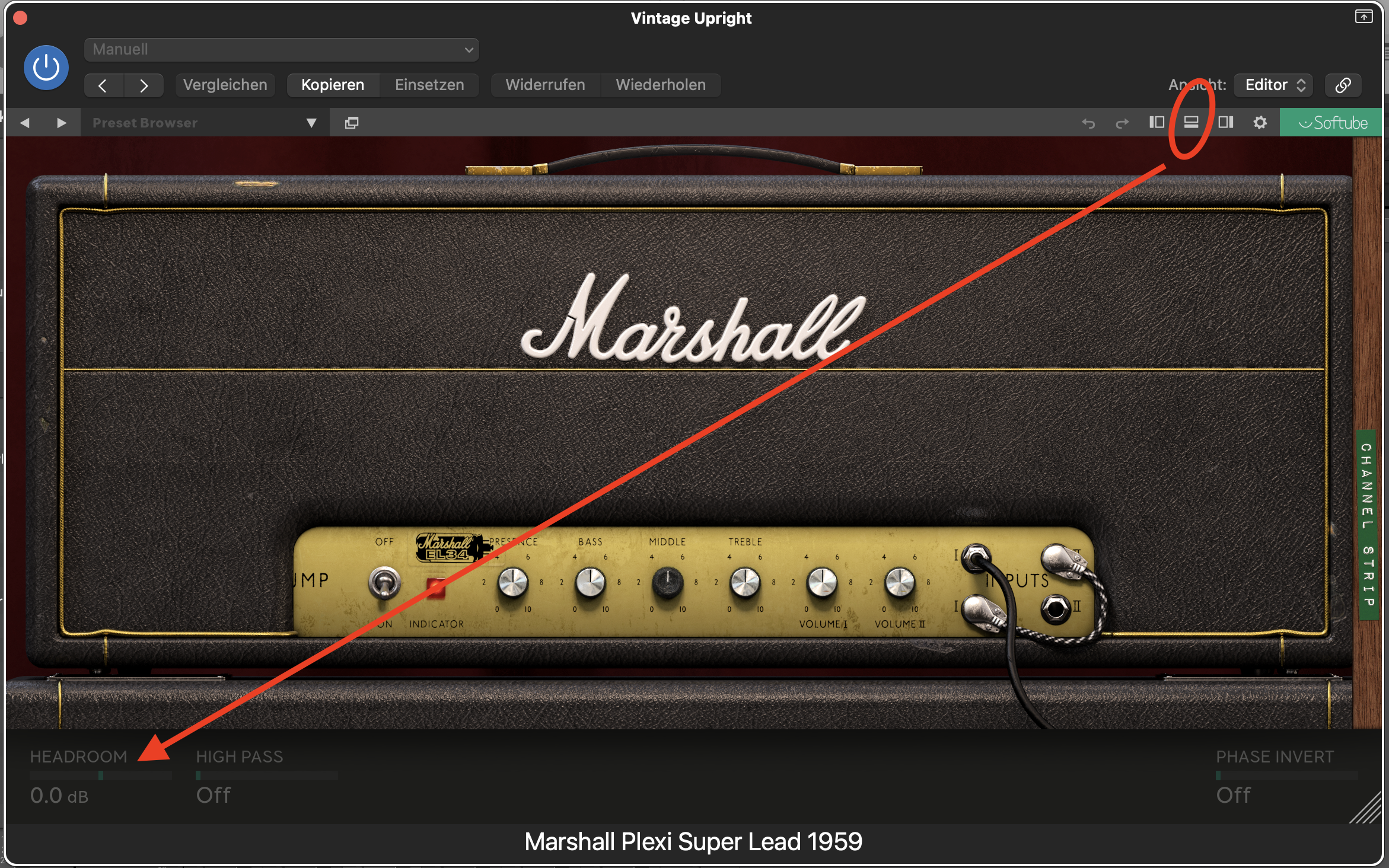This screenshot has width=1389, height=868.
Task: Open the Manuell preset dropdown
Action: [x=282, y=50]
